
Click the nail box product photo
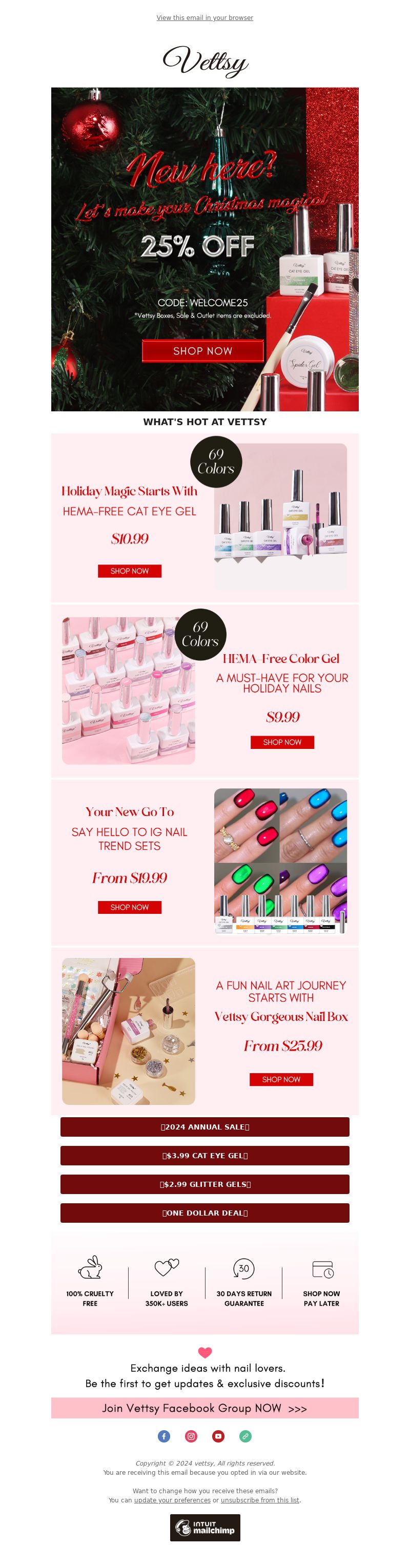point(129,1031)
